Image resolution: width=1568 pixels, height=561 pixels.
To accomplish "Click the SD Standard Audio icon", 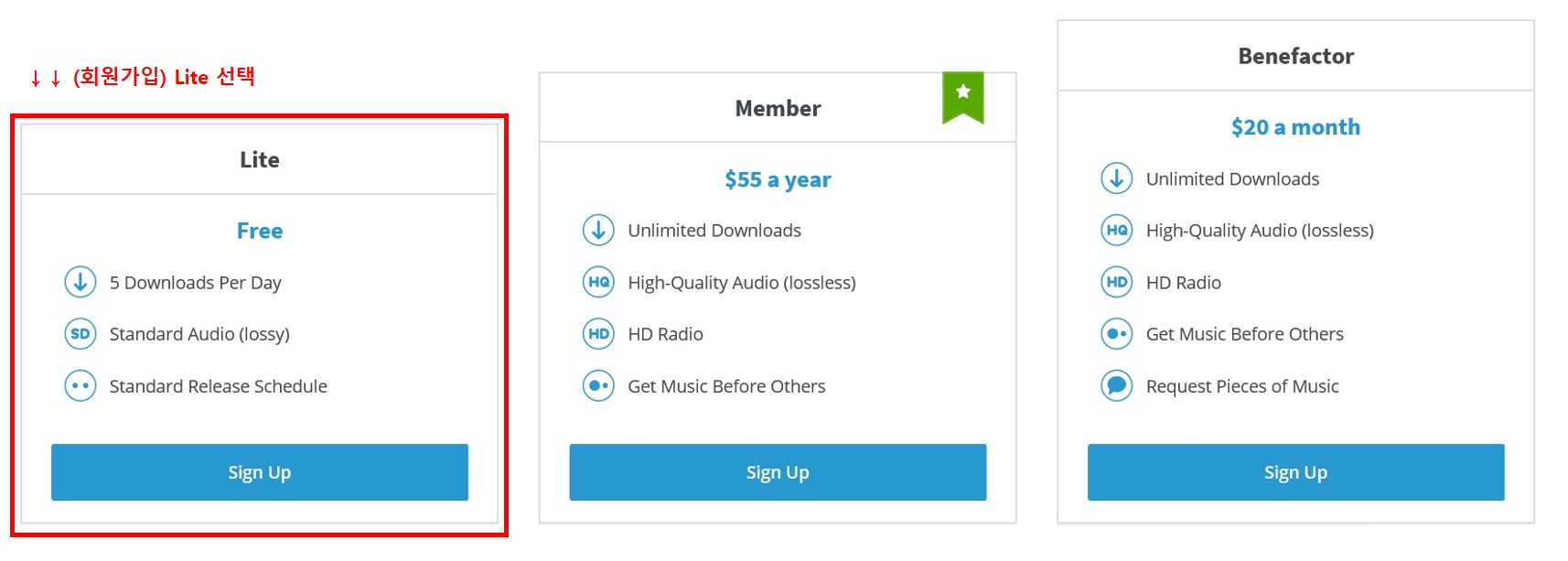I will (x=81, y=334).
